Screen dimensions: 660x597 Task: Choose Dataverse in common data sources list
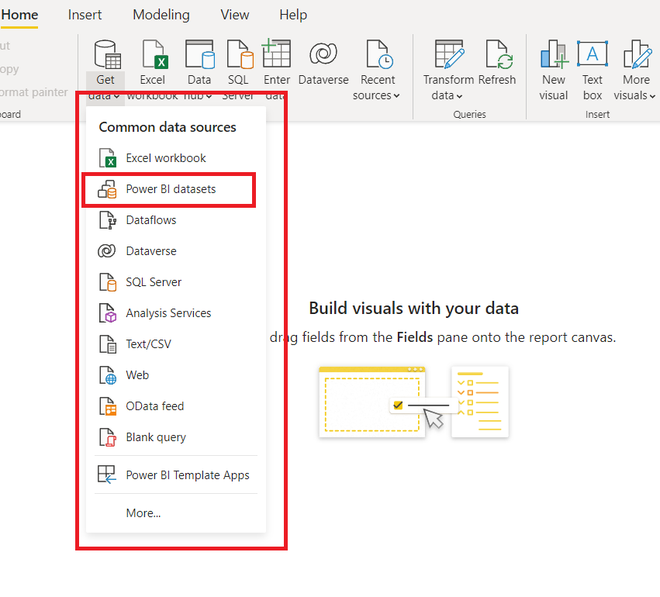tap(176, 251)
